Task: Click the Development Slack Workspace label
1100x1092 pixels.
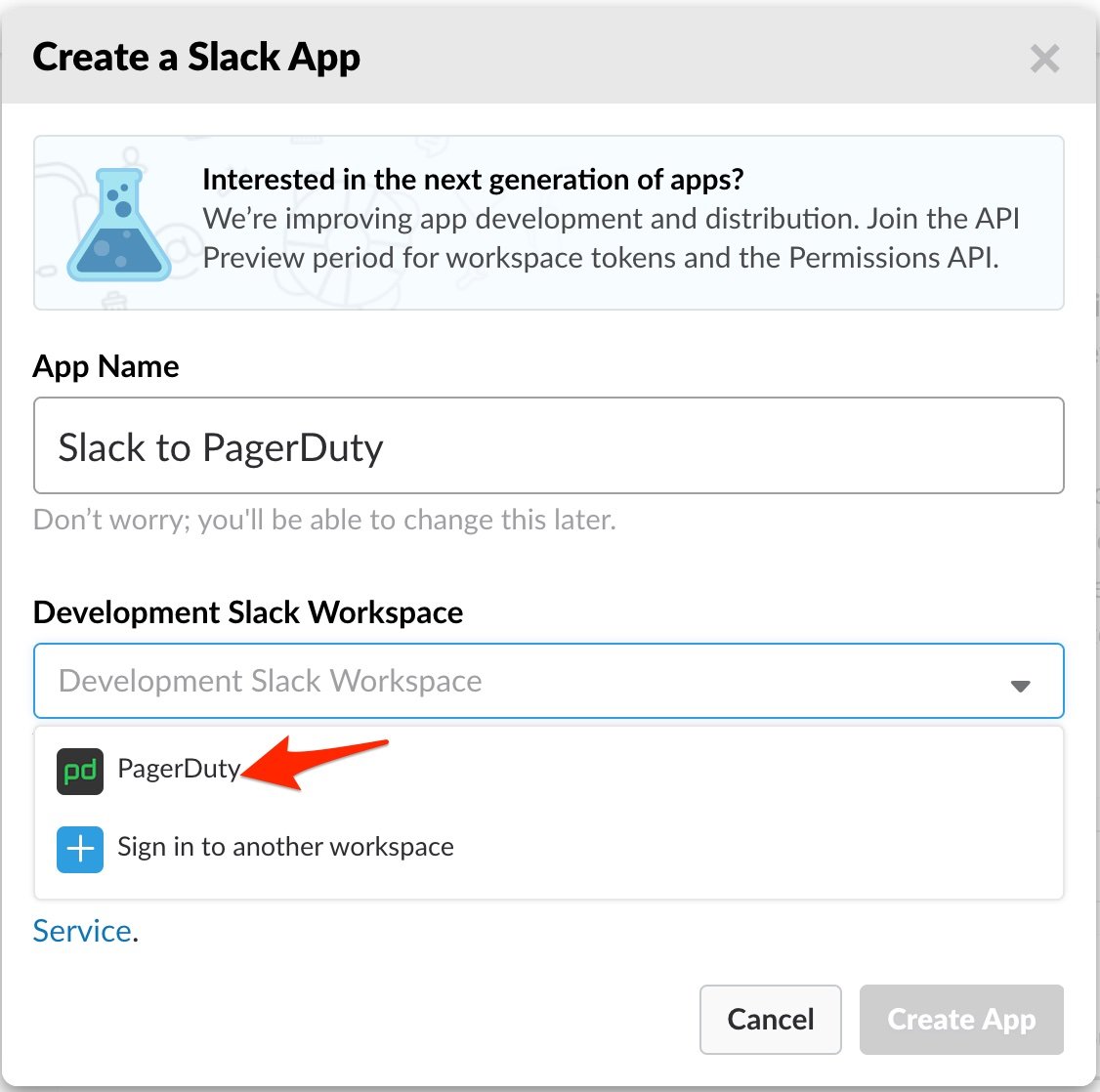Action: pyautogui.click(x=248, y=612)
